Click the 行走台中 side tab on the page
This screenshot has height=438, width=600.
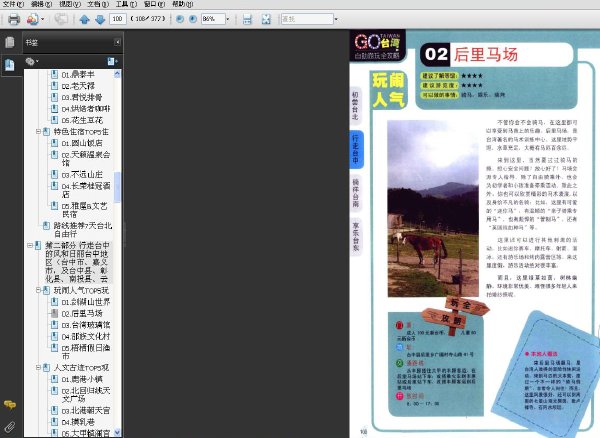click(x=356, y=149)
